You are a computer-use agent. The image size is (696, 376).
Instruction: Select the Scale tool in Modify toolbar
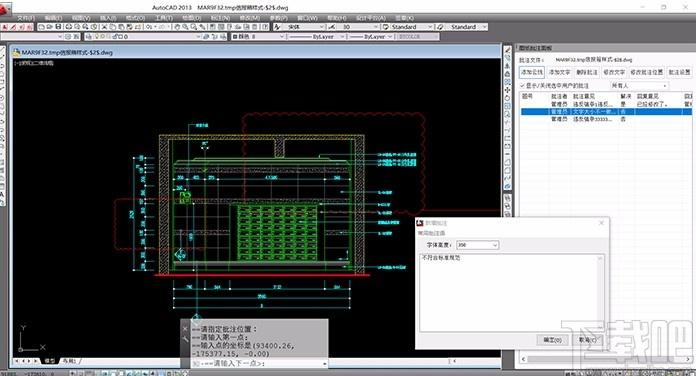[x=507, y=106]
